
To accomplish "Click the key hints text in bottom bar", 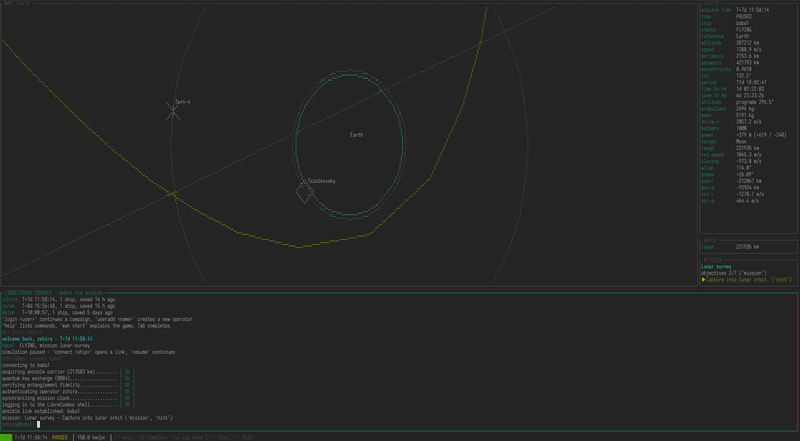I will coord(184,437).
